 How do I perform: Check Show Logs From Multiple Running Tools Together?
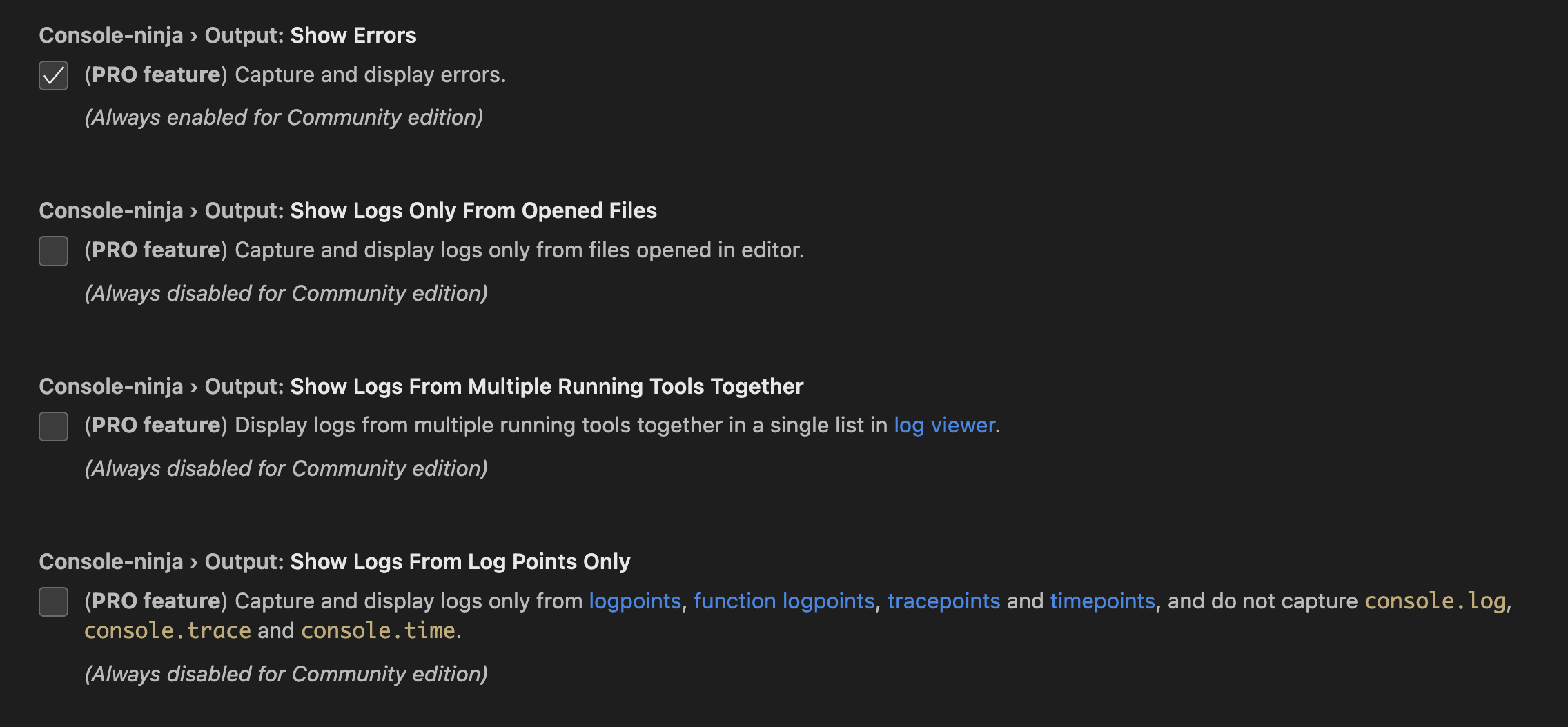53,426
